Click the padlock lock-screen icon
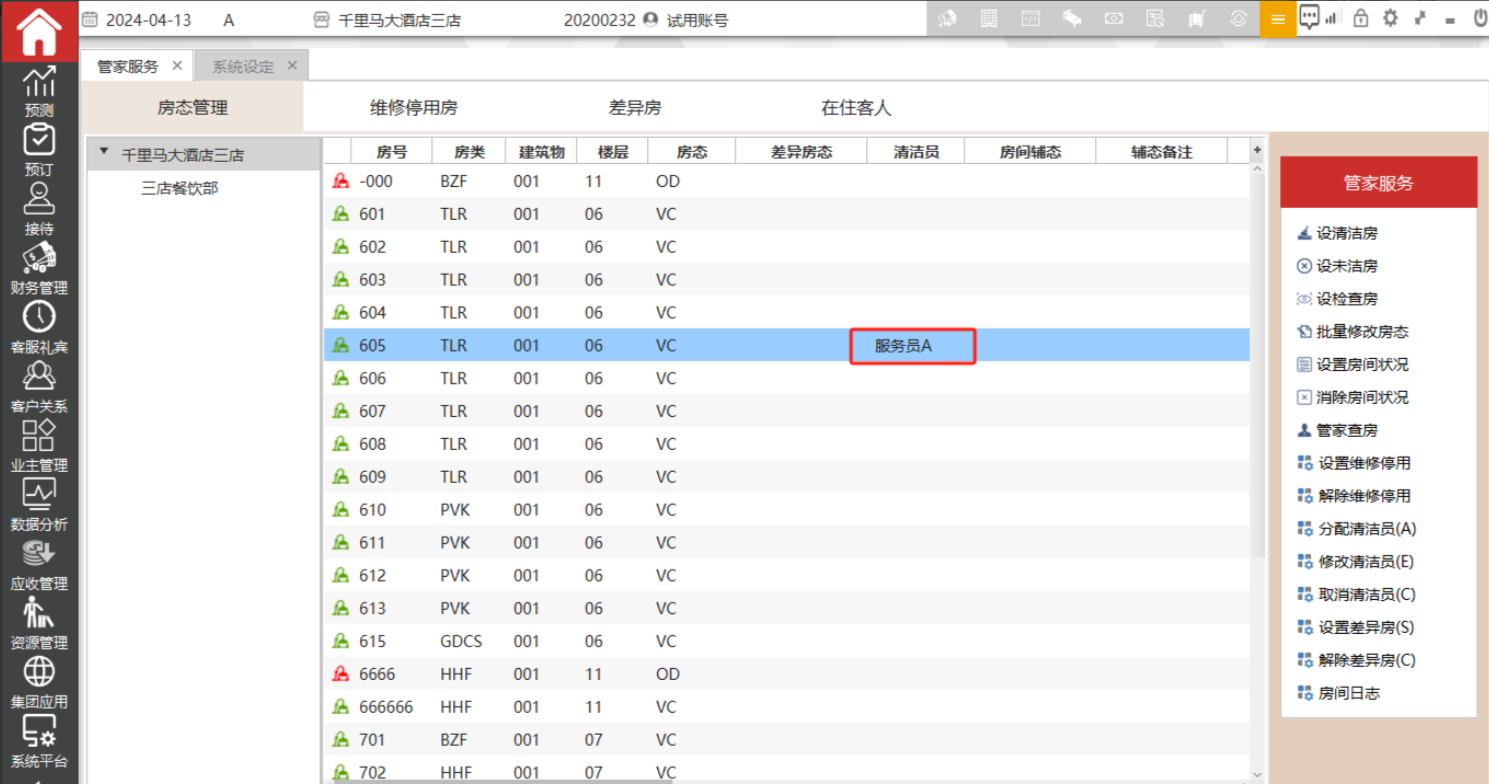 coord(1360,19)
